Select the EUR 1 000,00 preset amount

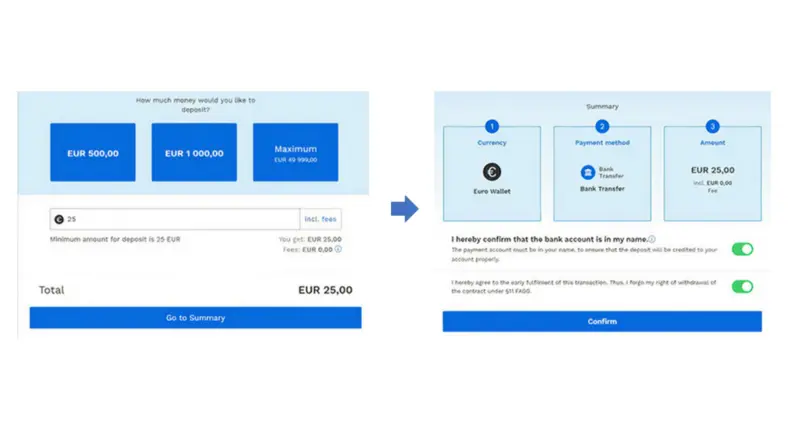194,152
